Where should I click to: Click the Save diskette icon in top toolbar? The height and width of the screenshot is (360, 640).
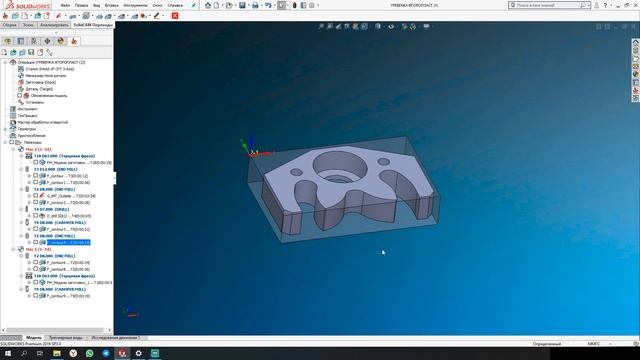click(x=242, y=5)
